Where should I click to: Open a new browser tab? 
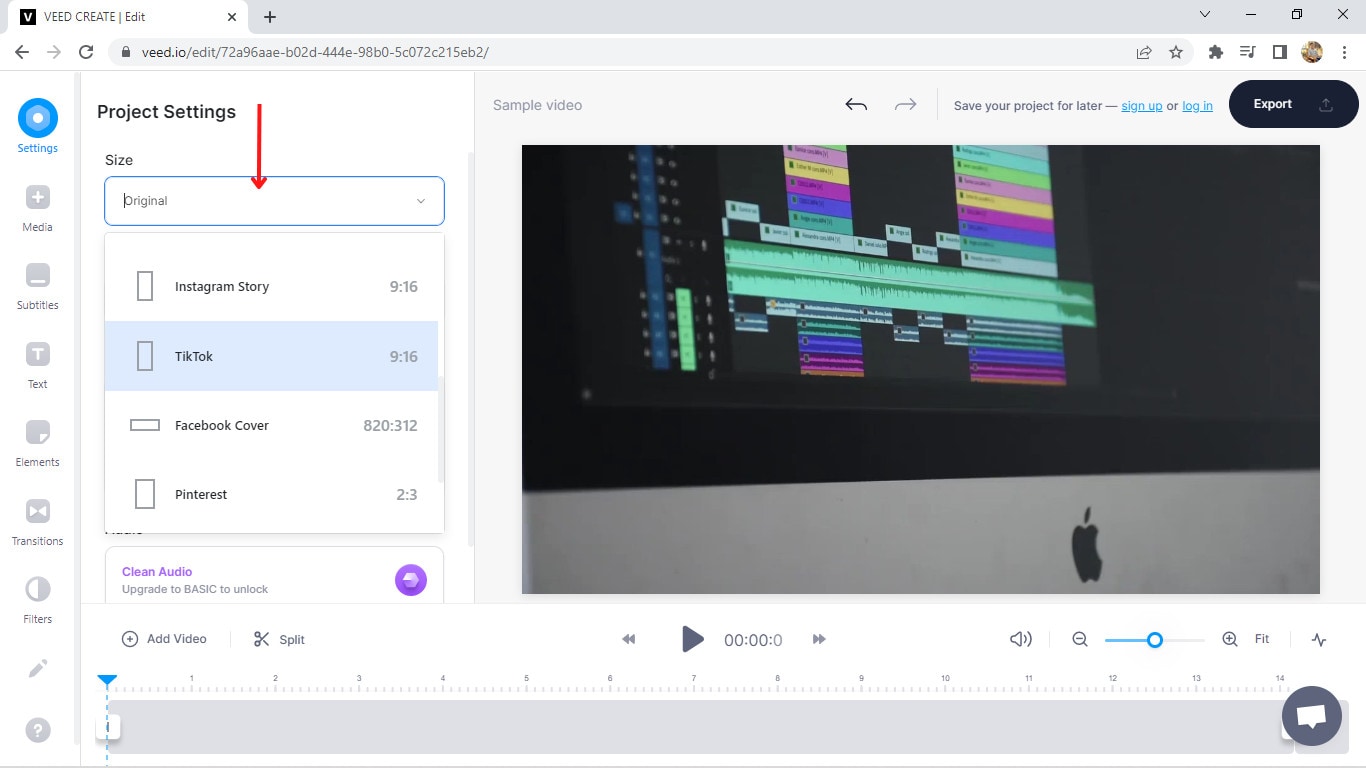pyautogui.click(x=270, y=17)
